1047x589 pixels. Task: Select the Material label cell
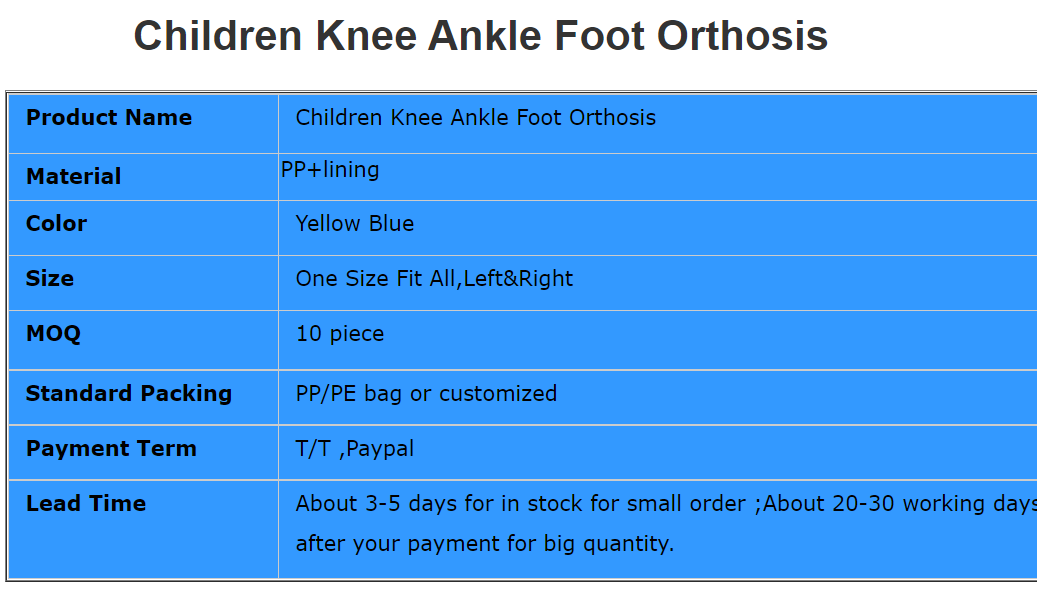[74, 177]
